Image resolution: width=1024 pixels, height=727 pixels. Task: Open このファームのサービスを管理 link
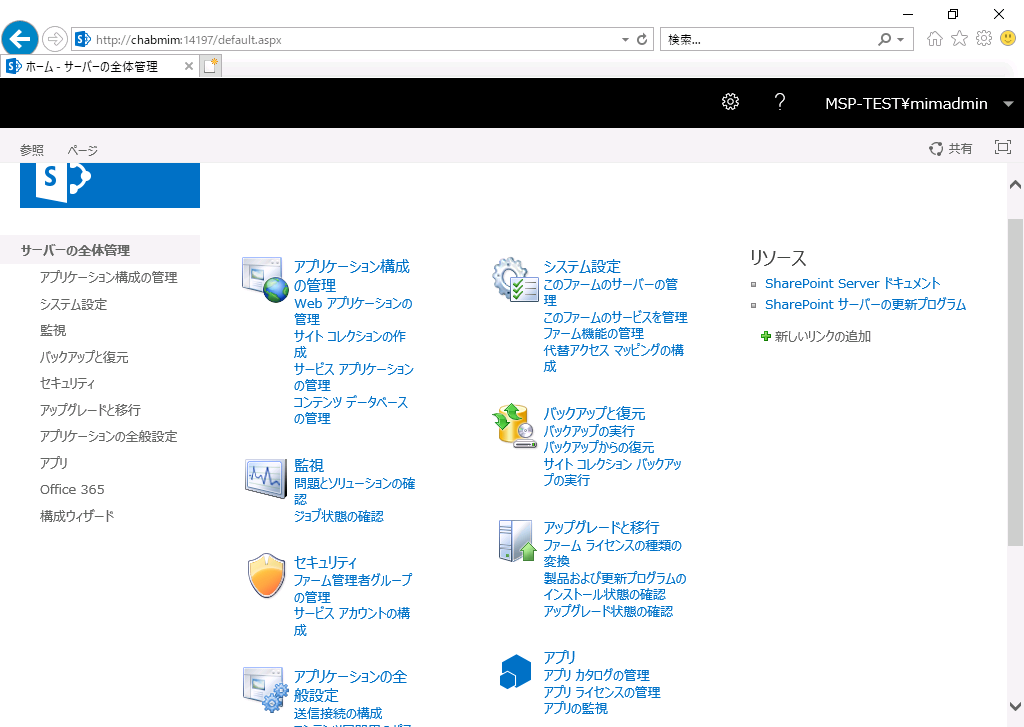pyautogui.click(x=615, y=317)
